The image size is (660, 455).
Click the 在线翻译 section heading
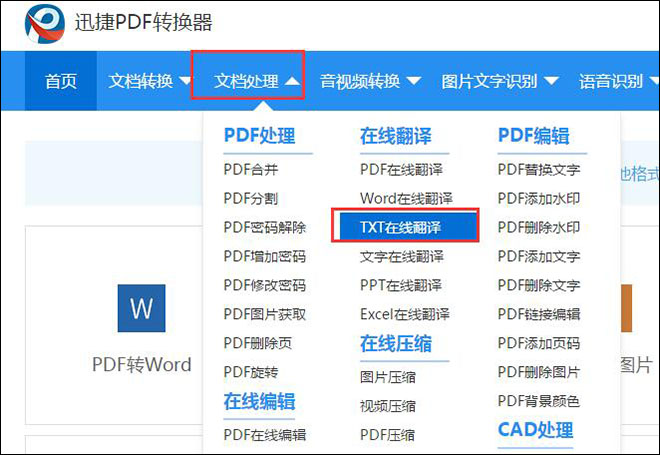point(396,136)
